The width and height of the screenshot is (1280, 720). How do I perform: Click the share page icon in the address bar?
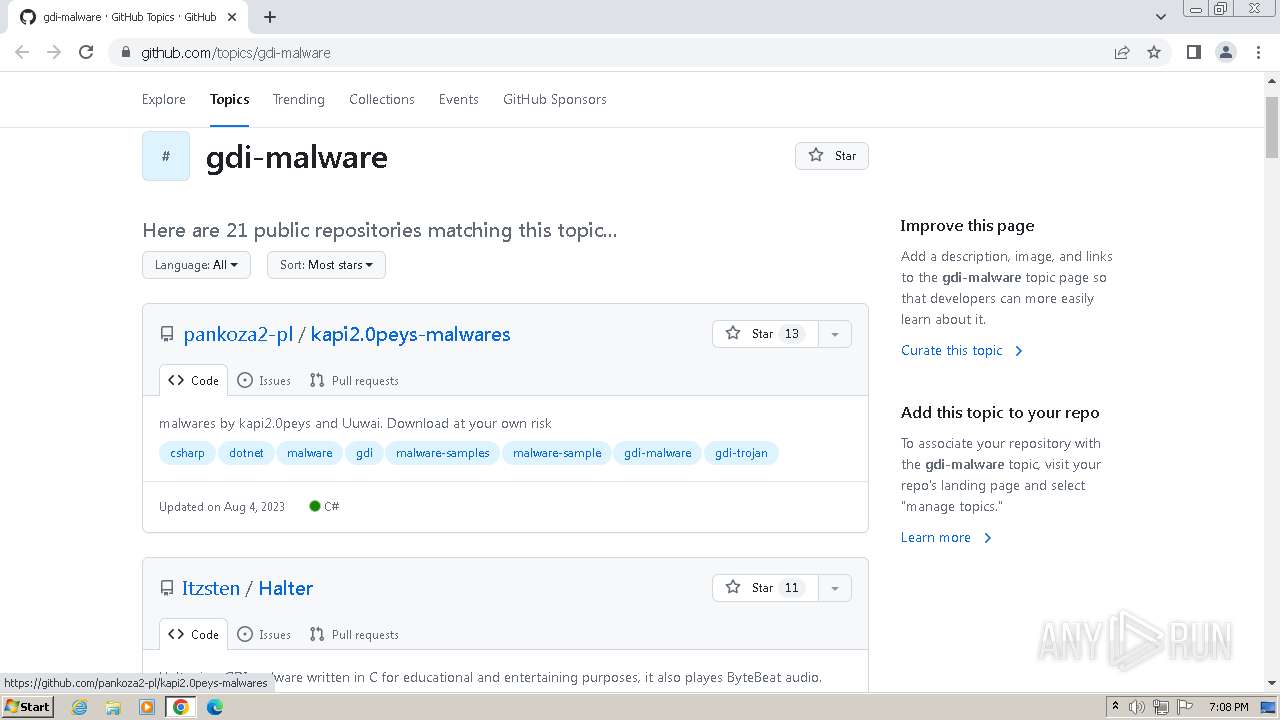[x=1122, y=52]
